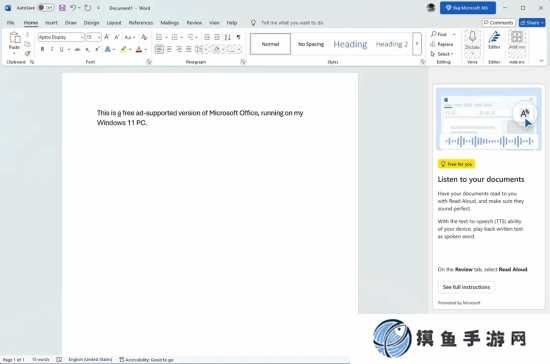Open the Comments pane
Viewport: 550px width, 364px height.
point(499,23)
